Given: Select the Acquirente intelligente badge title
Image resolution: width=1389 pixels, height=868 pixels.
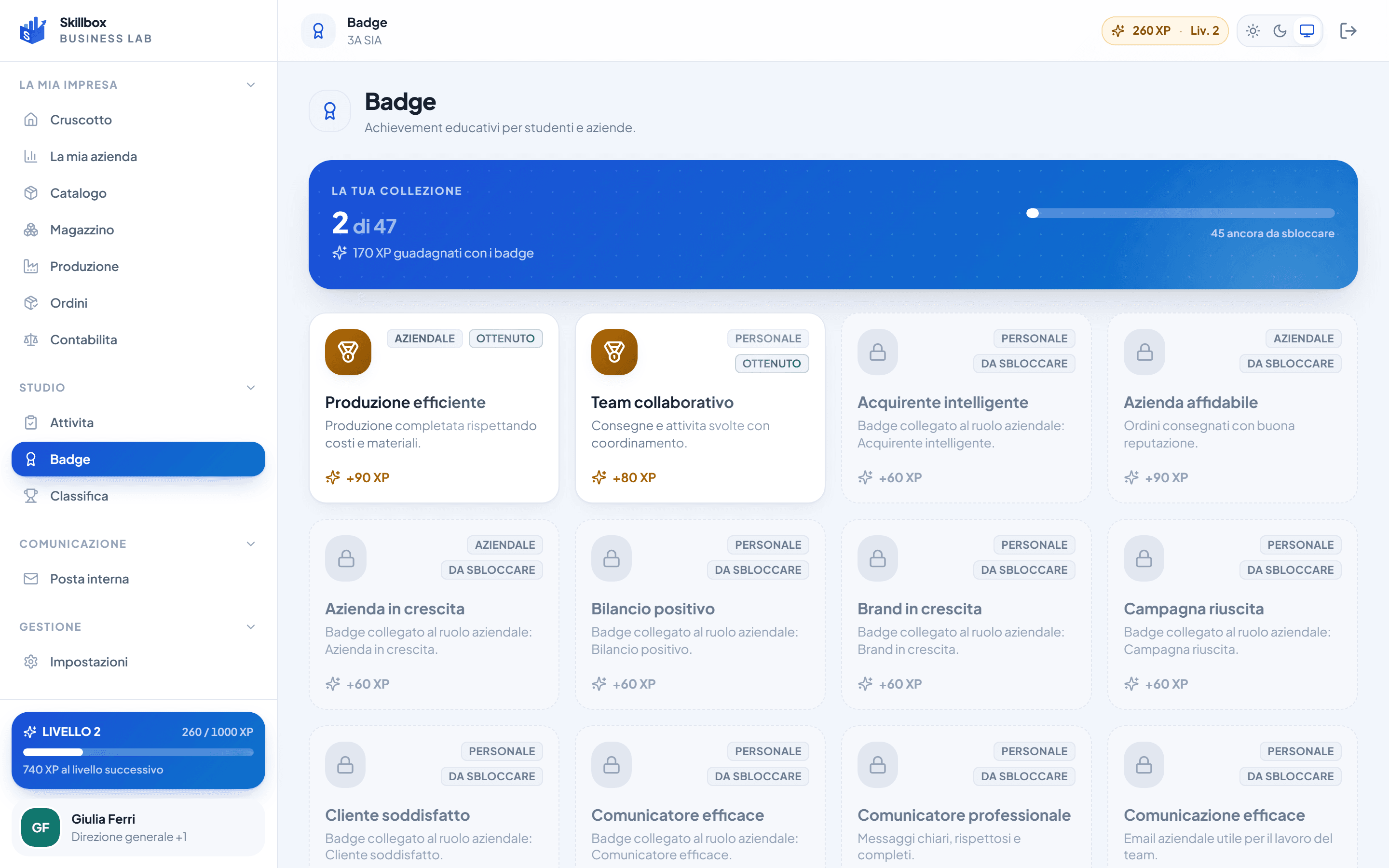Looking at the screenshot, I should 942,403.
